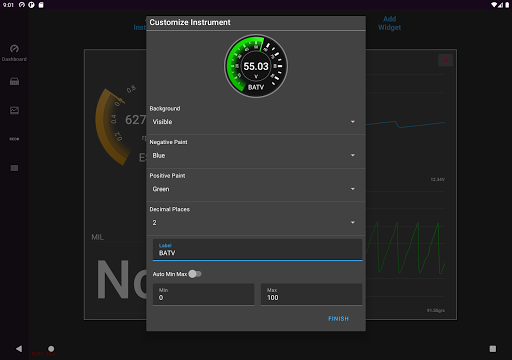Click the Customize Instrument title text

(x=190, y=22)
